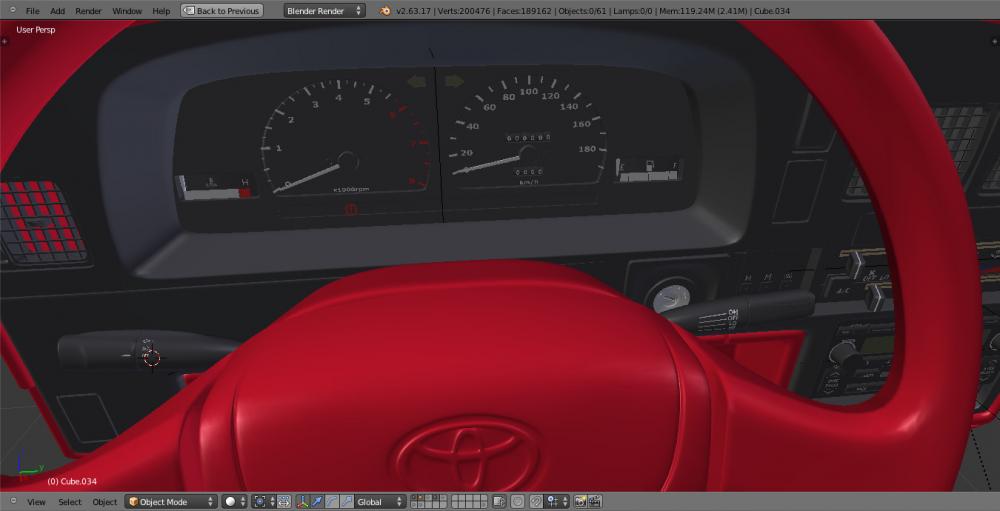Open the 3D view View menu
1000x511 pixels.
(36, 502)
